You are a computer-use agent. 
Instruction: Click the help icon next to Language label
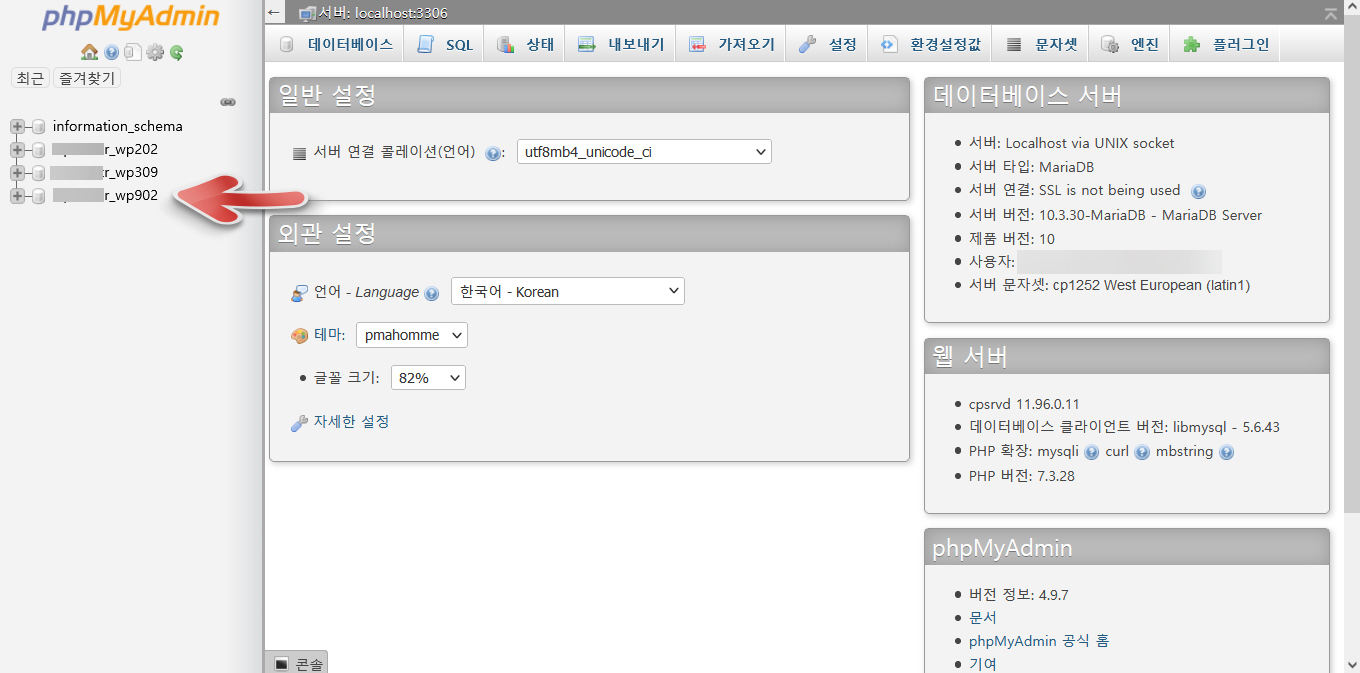[431, 294]
